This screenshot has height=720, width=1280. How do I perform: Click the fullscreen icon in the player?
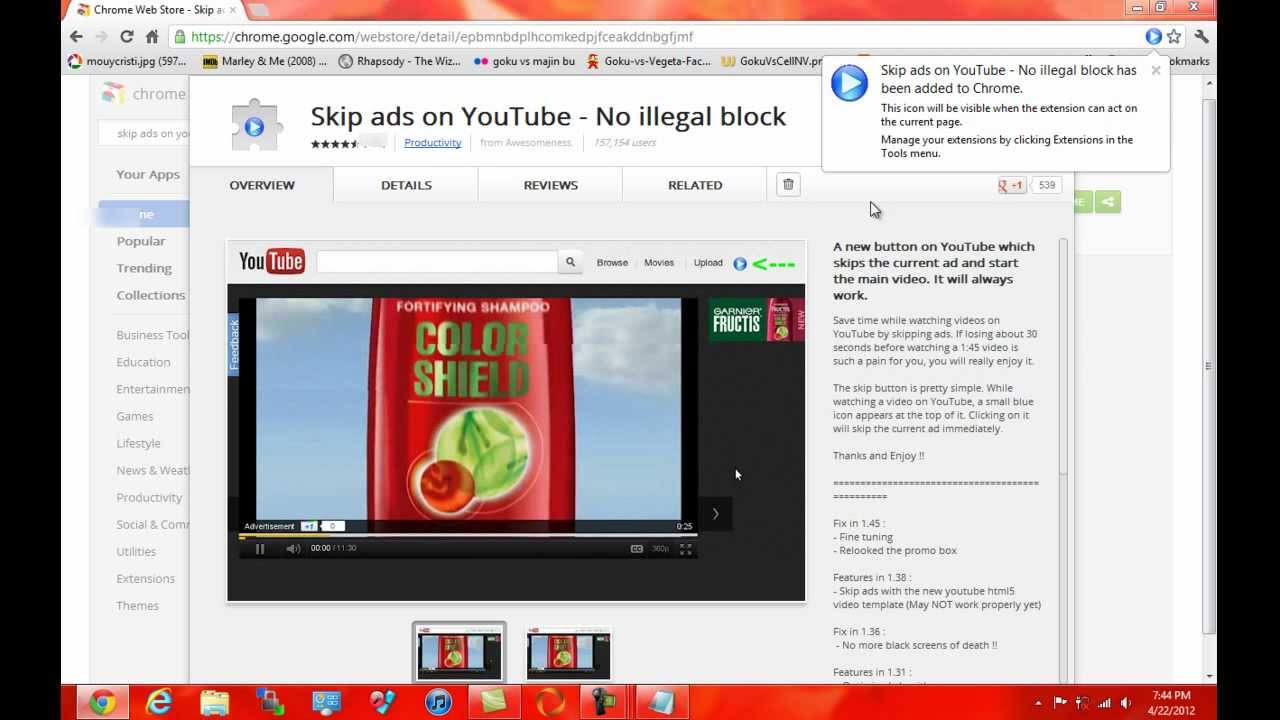(x=686, y=549)
